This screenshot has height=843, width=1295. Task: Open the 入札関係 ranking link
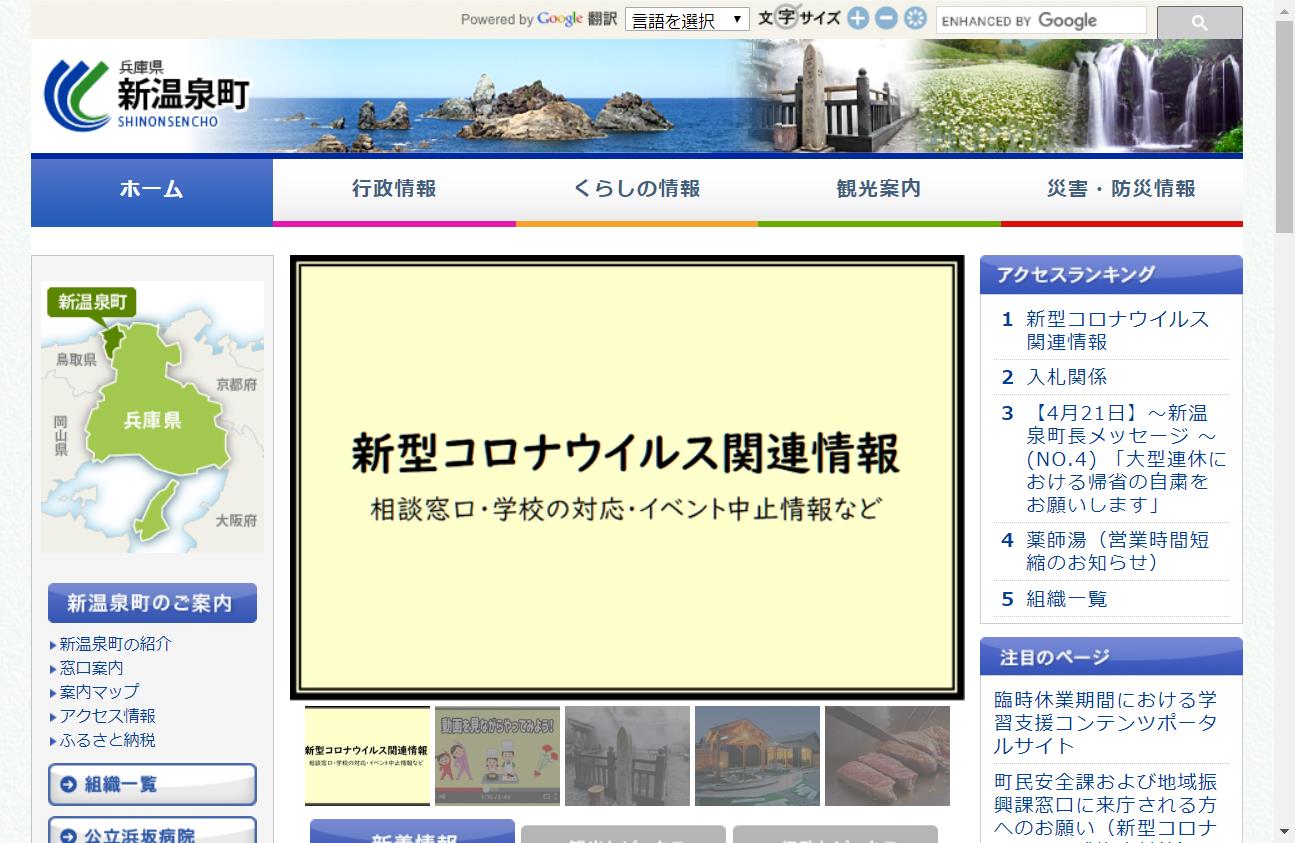coord(1066,377)
